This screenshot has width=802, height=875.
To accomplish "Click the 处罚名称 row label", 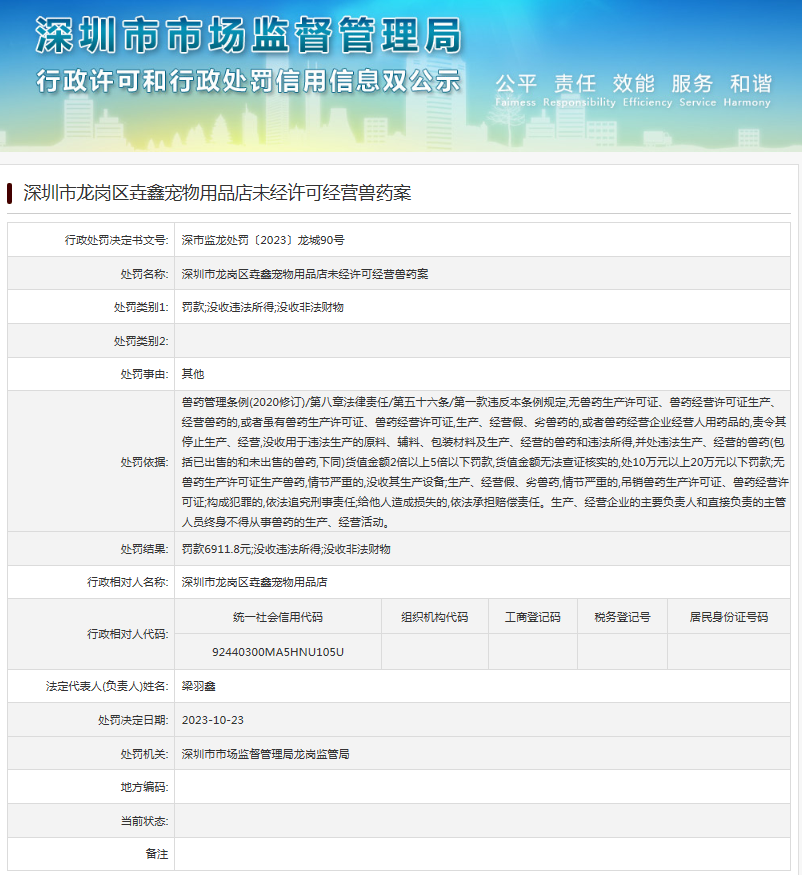I will click(145, 274).
